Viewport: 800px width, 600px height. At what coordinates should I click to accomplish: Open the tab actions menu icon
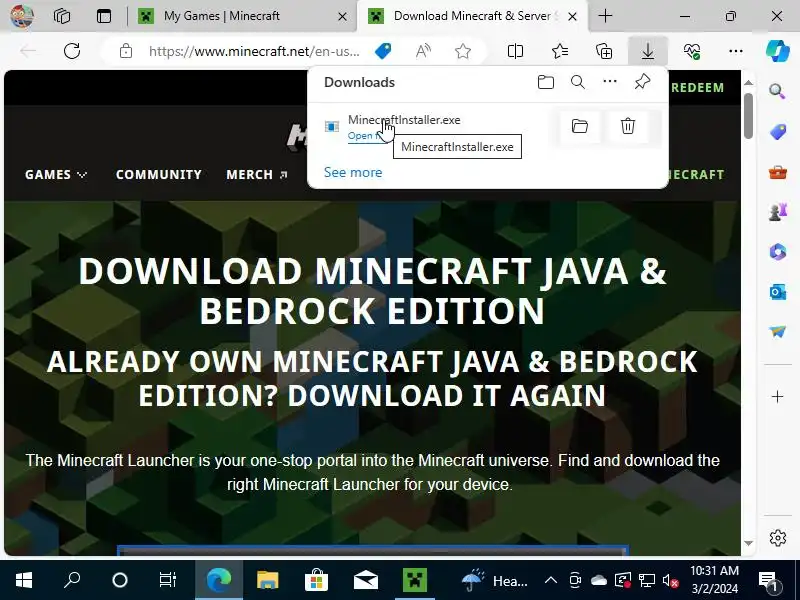pyautogui.click(x=104, y=16)
